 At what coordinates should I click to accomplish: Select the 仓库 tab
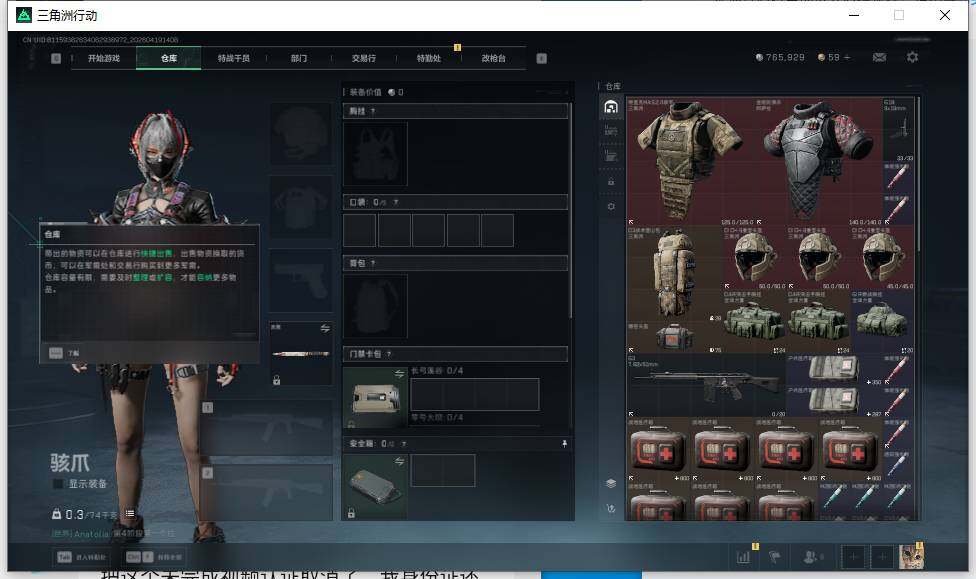[169, 59]
